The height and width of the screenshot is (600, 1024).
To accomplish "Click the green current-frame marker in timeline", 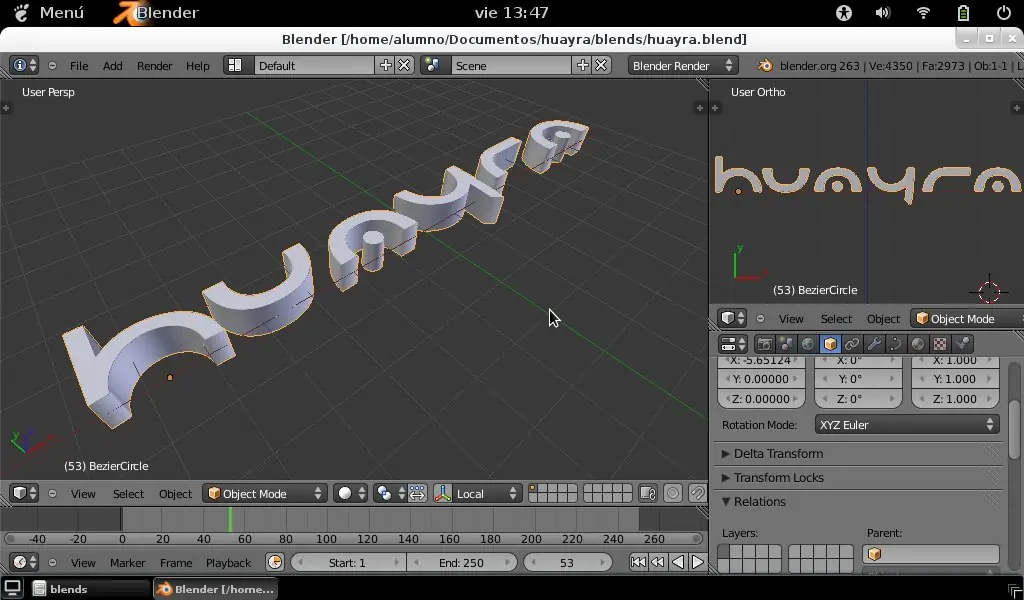I will point(230,519).
